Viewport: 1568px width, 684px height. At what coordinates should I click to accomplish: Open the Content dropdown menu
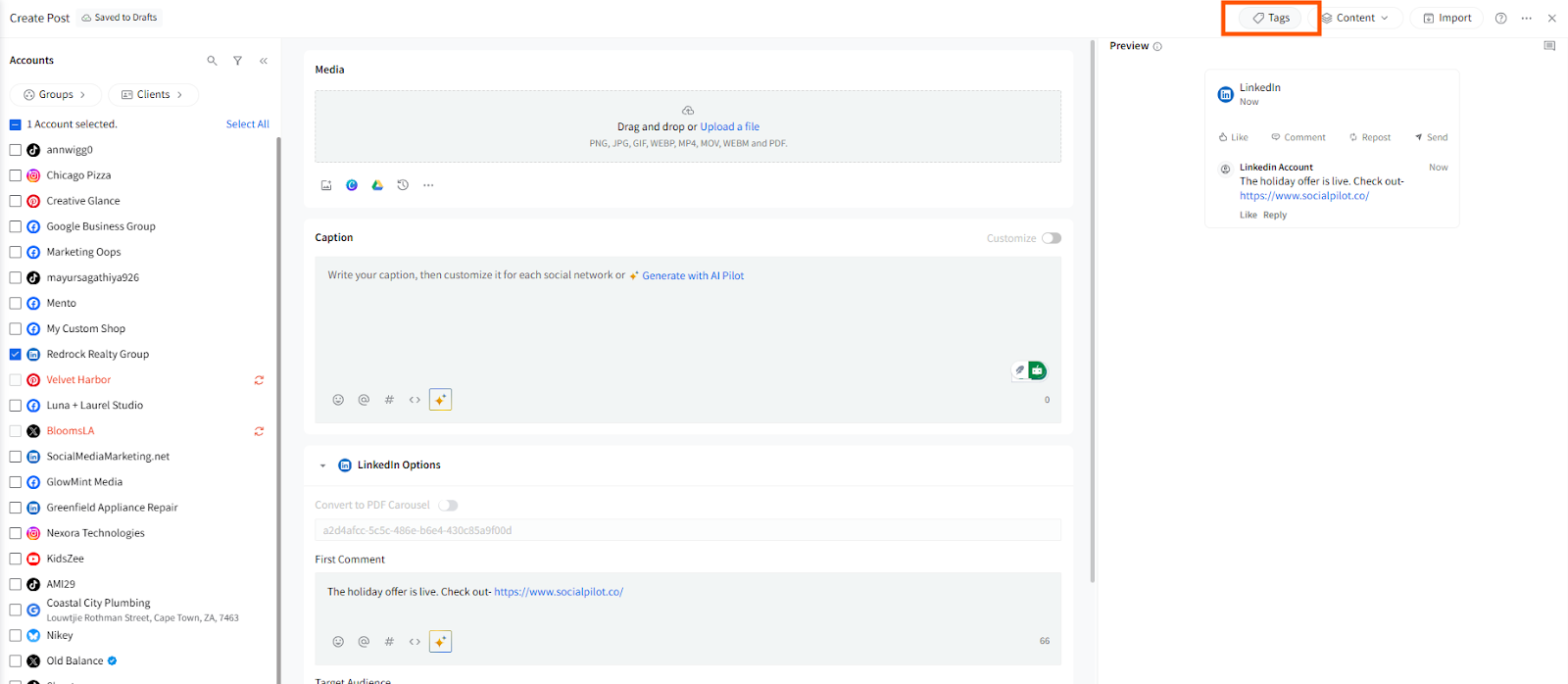1355,18
